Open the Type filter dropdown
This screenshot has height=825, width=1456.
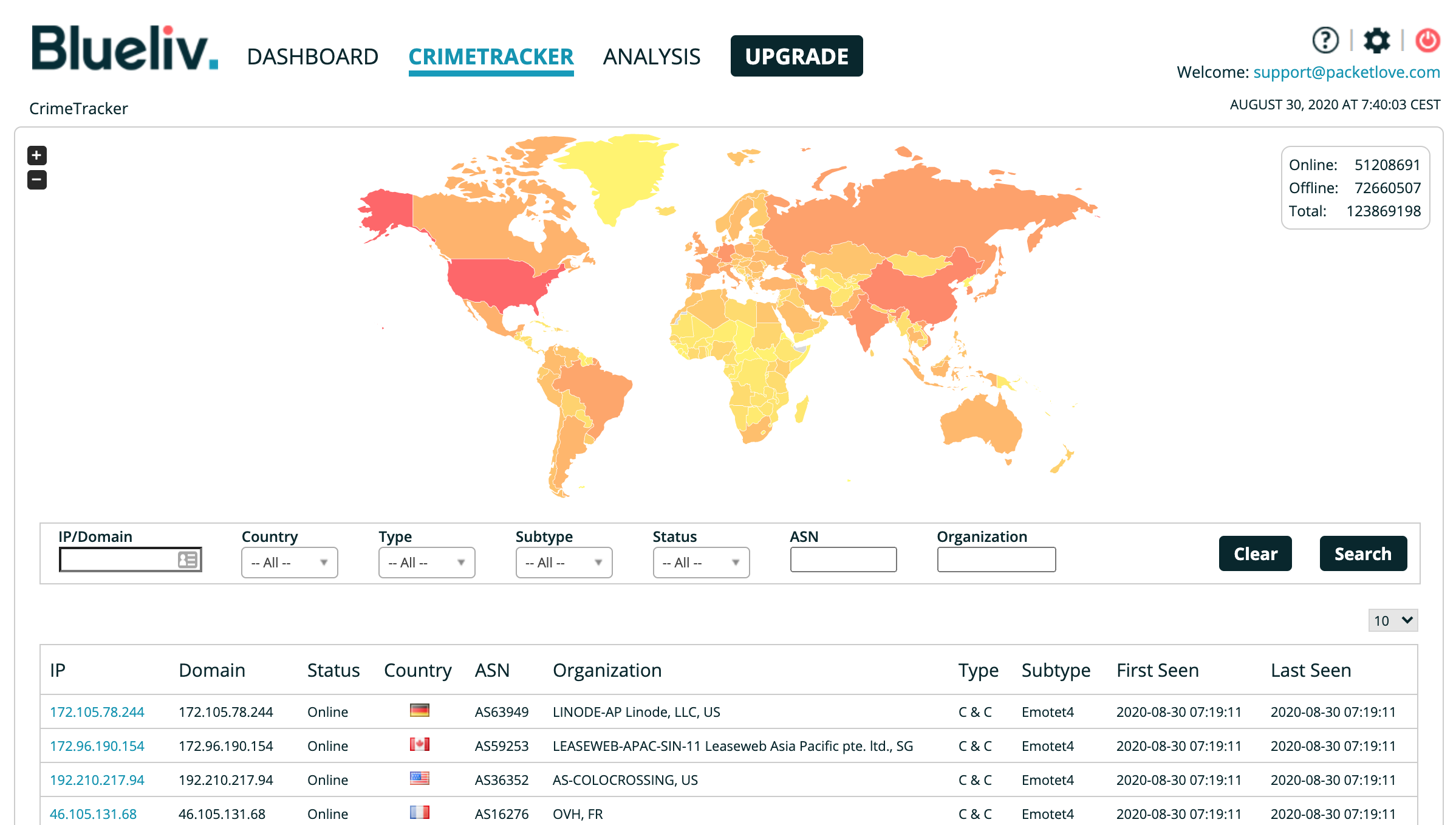pyautogui.click(x=427, y=563)
